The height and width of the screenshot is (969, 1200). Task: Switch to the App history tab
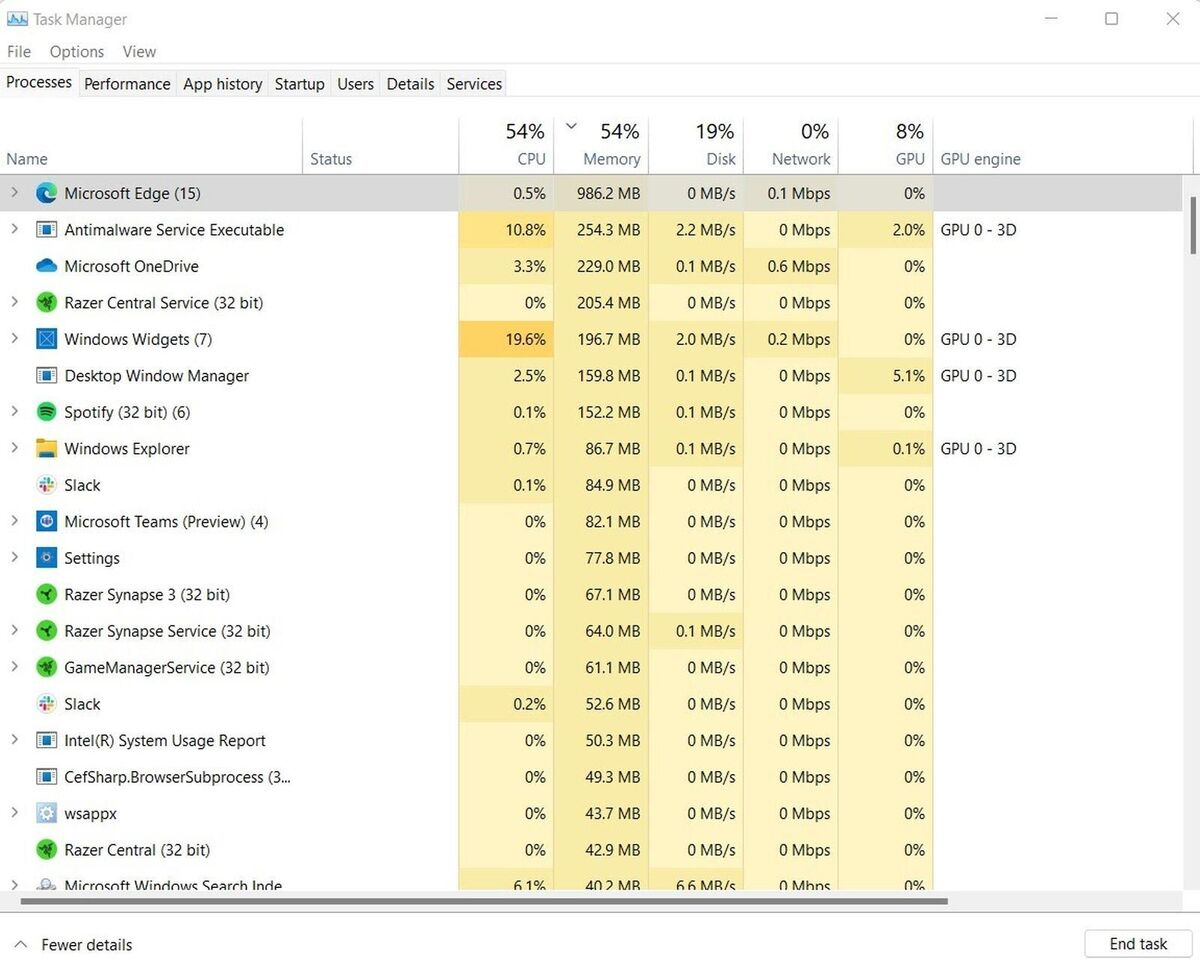point(223,84)
